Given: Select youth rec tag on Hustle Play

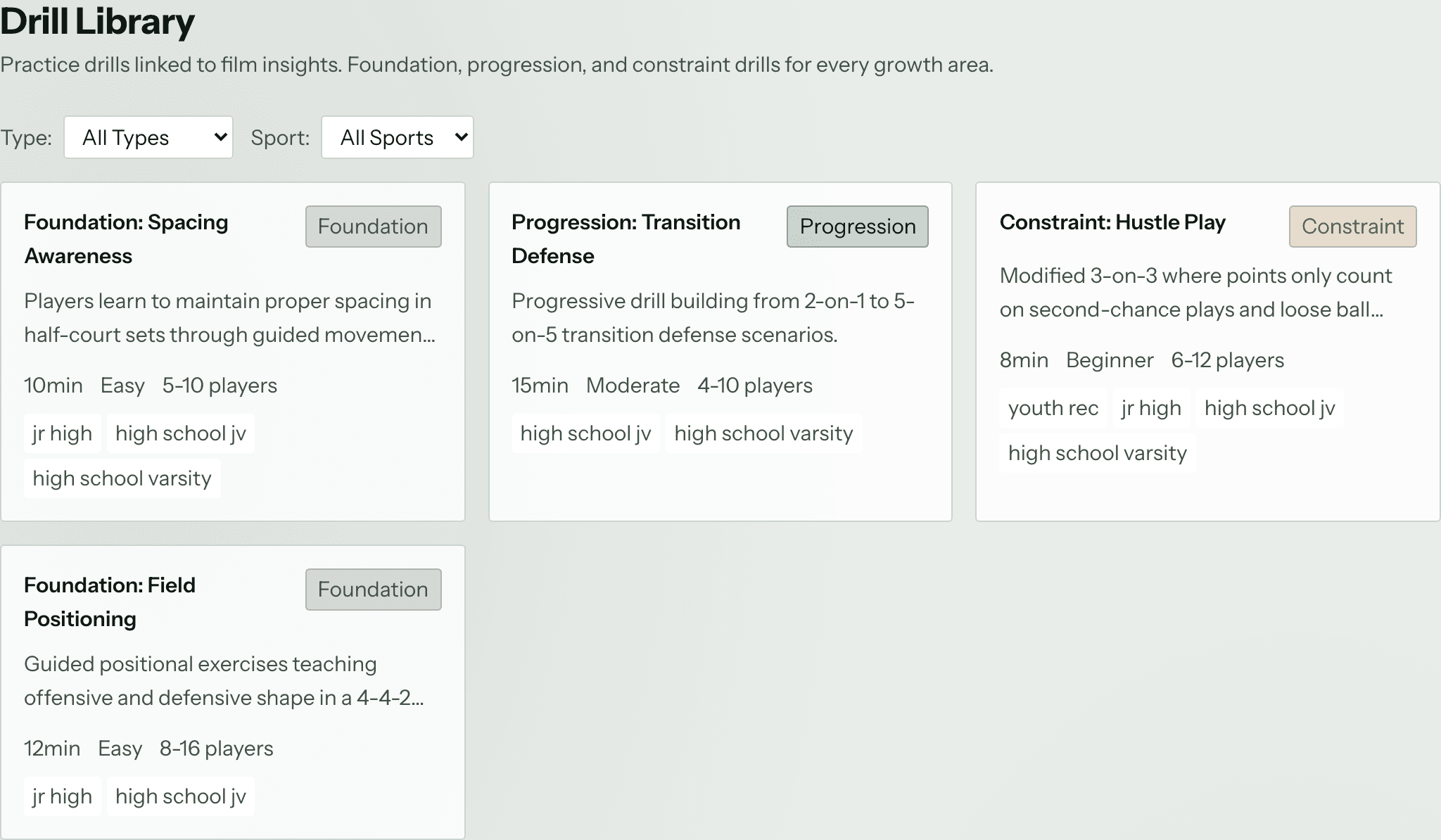Looking at the screenshot, I should 1053,408.
